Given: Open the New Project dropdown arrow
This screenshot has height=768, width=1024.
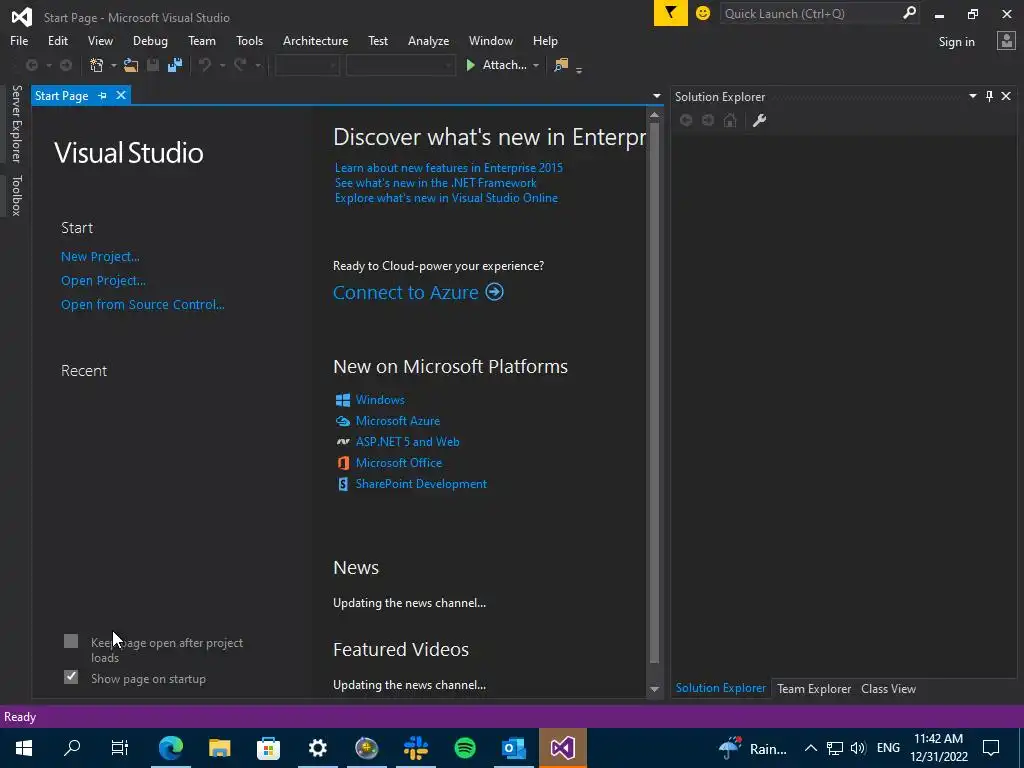Looking at the screenshot, I should coord(114,65).
